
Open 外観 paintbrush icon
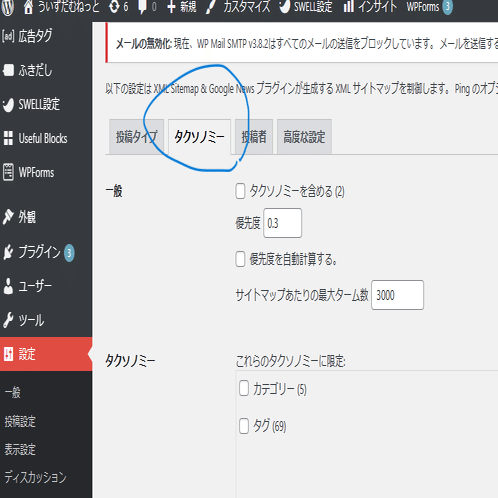click(8, 217)
